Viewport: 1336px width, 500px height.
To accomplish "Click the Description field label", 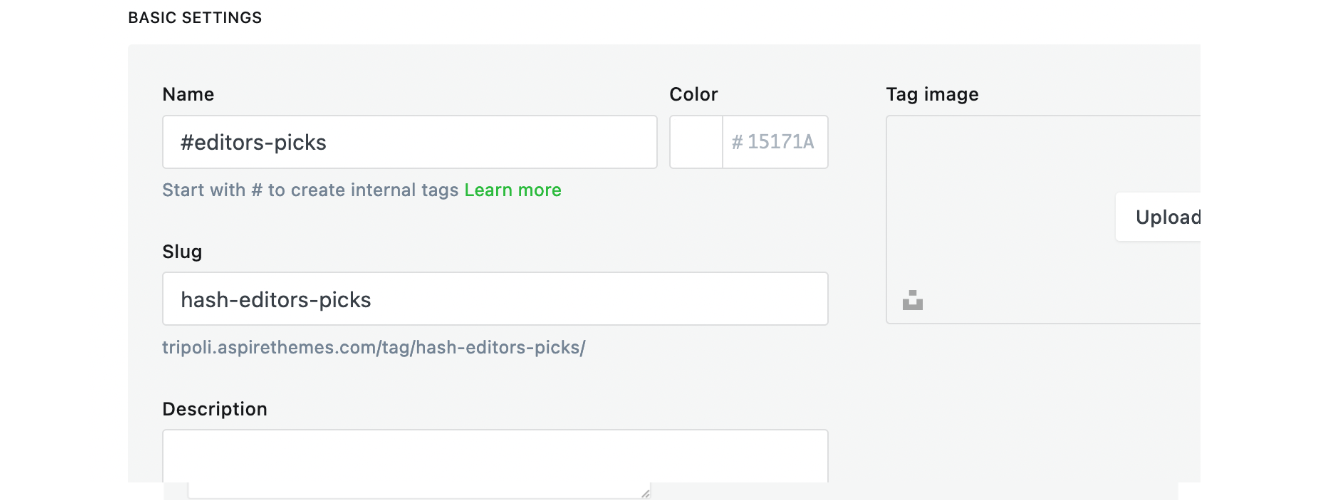I will tap(215, 409).
